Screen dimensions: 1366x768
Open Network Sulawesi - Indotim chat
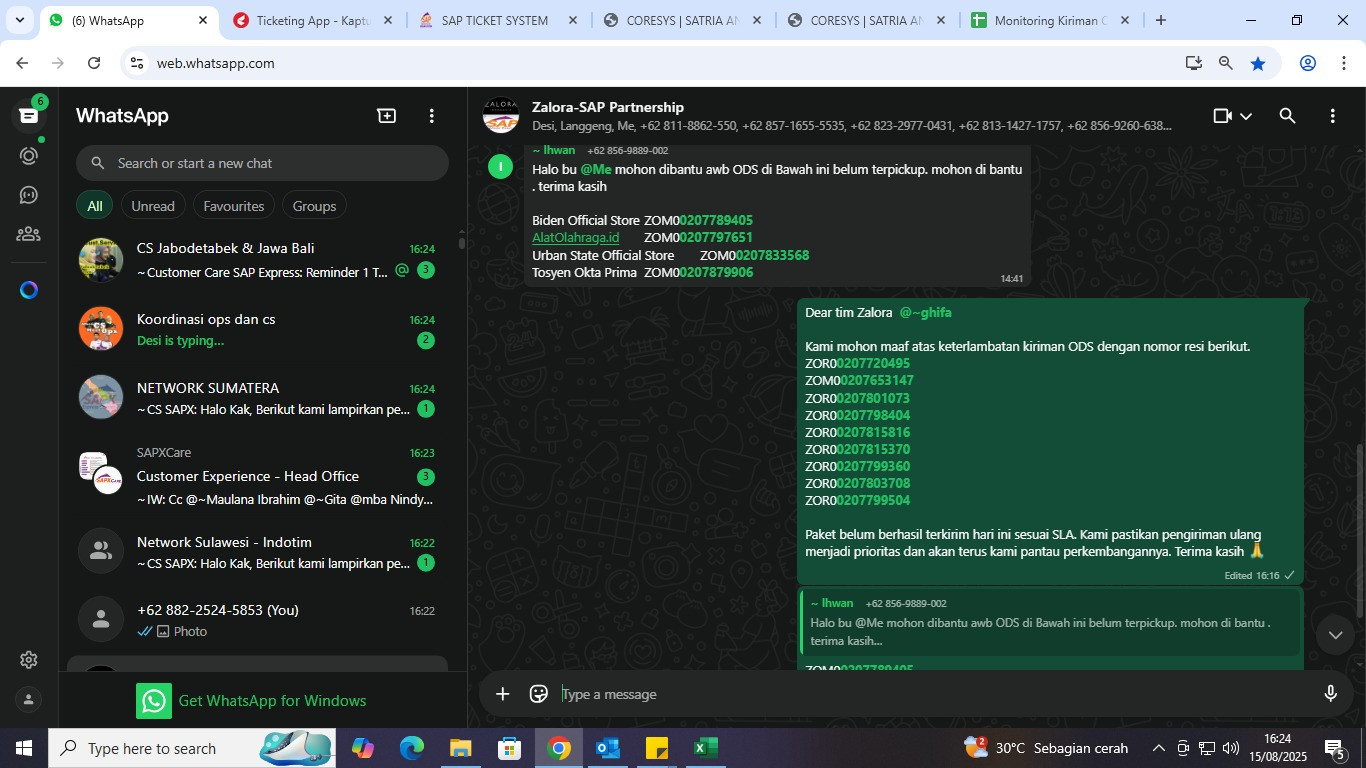tap(262, 552)
